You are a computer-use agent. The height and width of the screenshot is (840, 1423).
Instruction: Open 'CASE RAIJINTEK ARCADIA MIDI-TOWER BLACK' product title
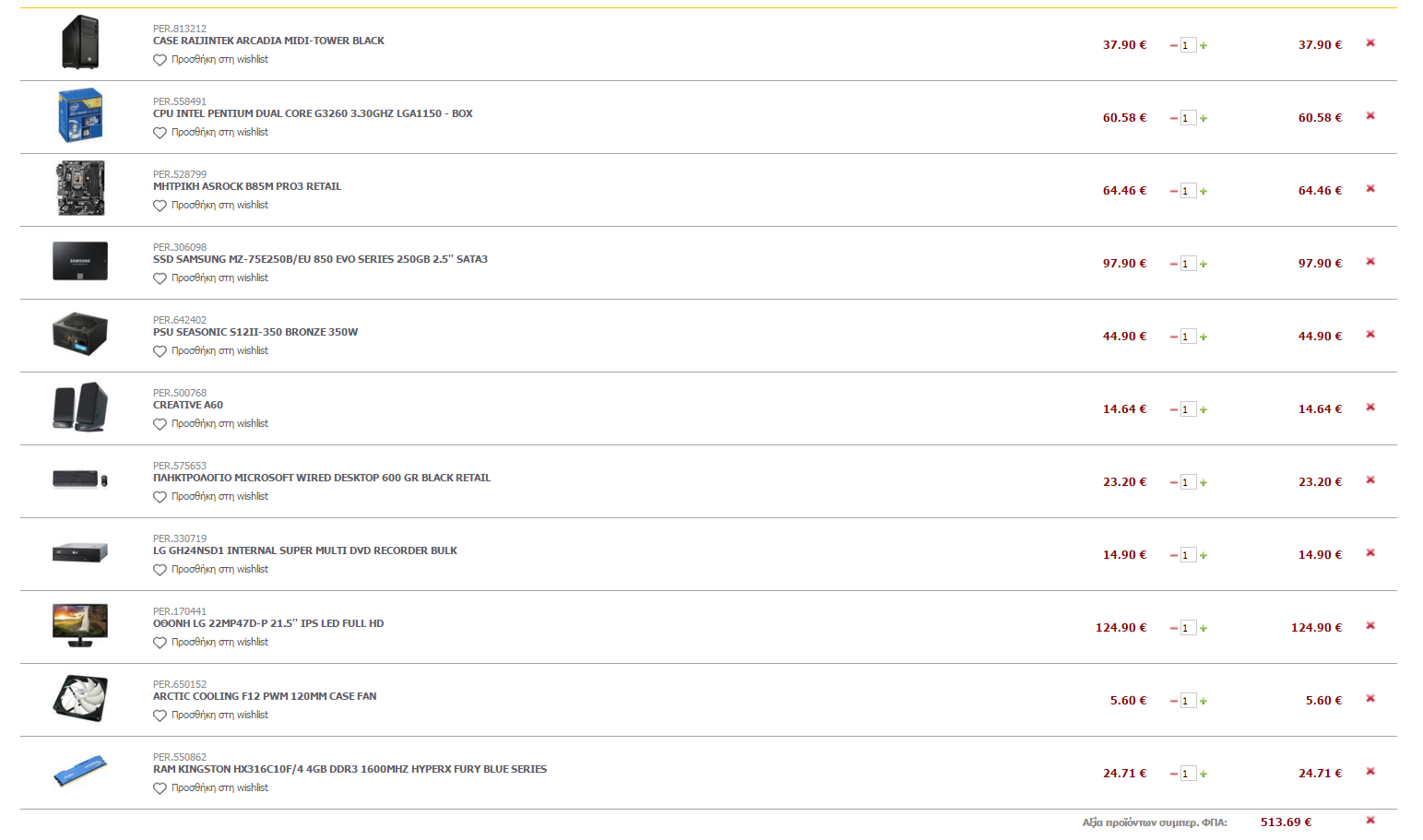click(268, 41)
